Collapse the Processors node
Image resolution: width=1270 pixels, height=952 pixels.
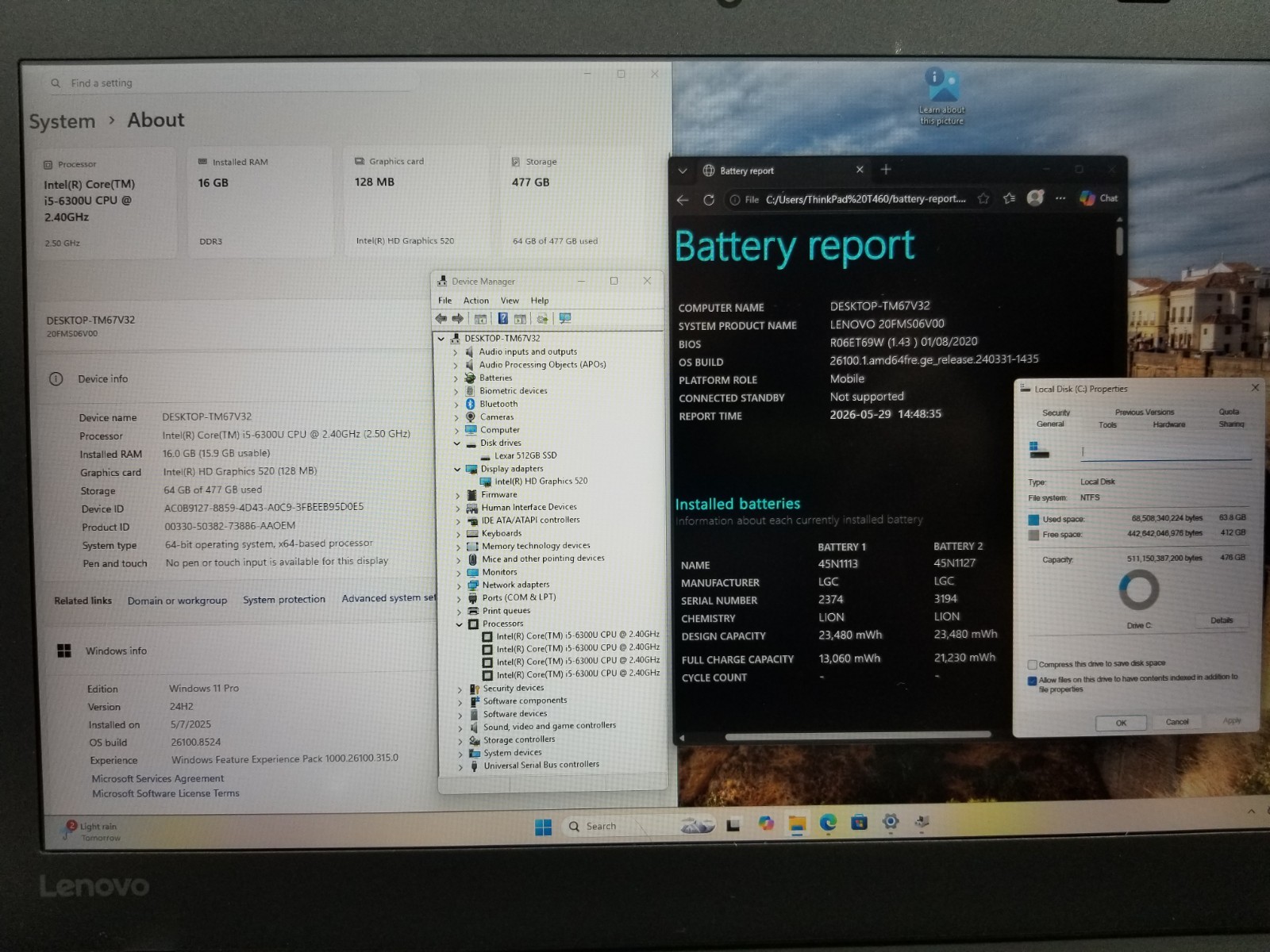(x=459, y=624)
